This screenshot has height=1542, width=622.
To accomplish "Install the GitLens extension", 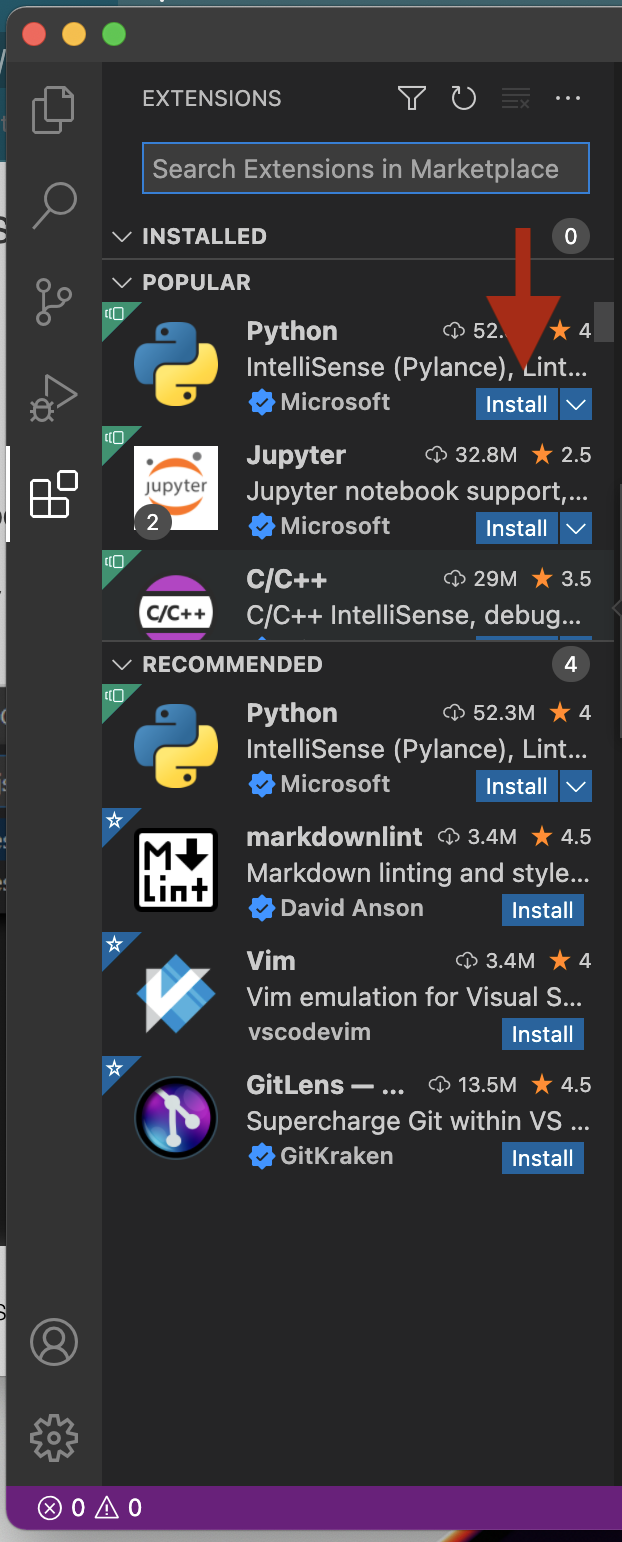I will click(x=543, y=1158).
